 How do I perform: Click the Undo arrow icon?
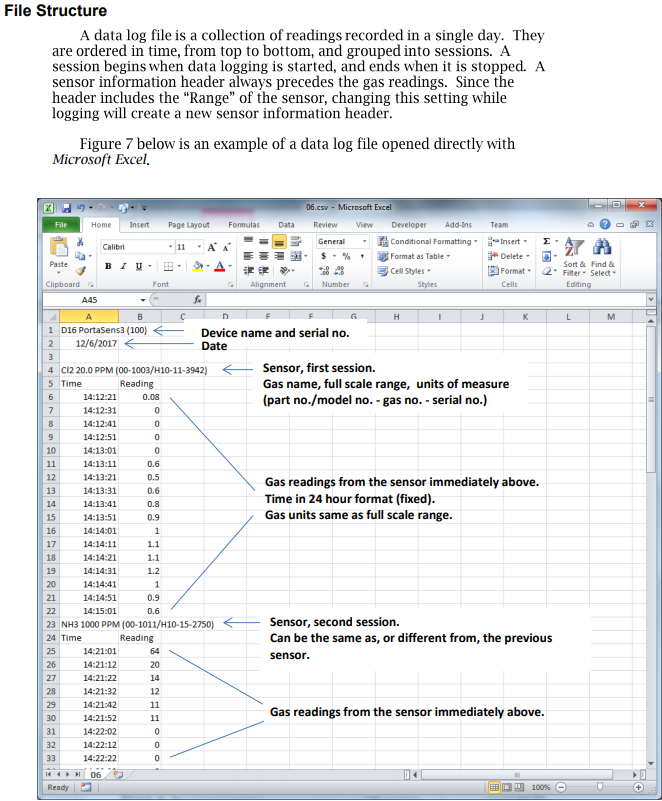[81, 207]
